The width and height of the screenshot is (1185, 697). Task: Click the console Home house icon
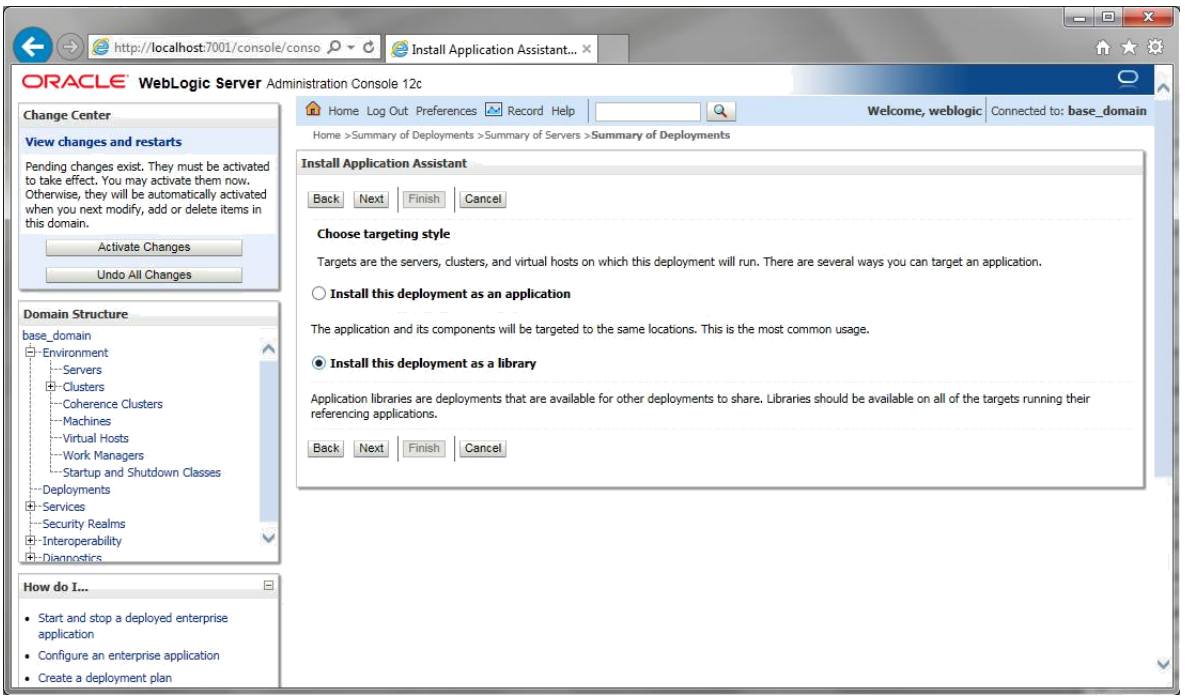(313, 110)
